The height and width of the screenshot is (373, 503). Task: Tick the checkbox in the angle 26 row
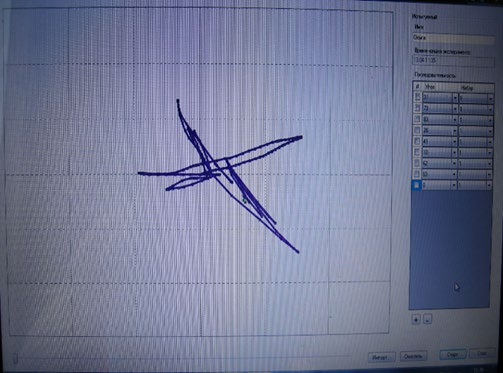pos(417,130)
